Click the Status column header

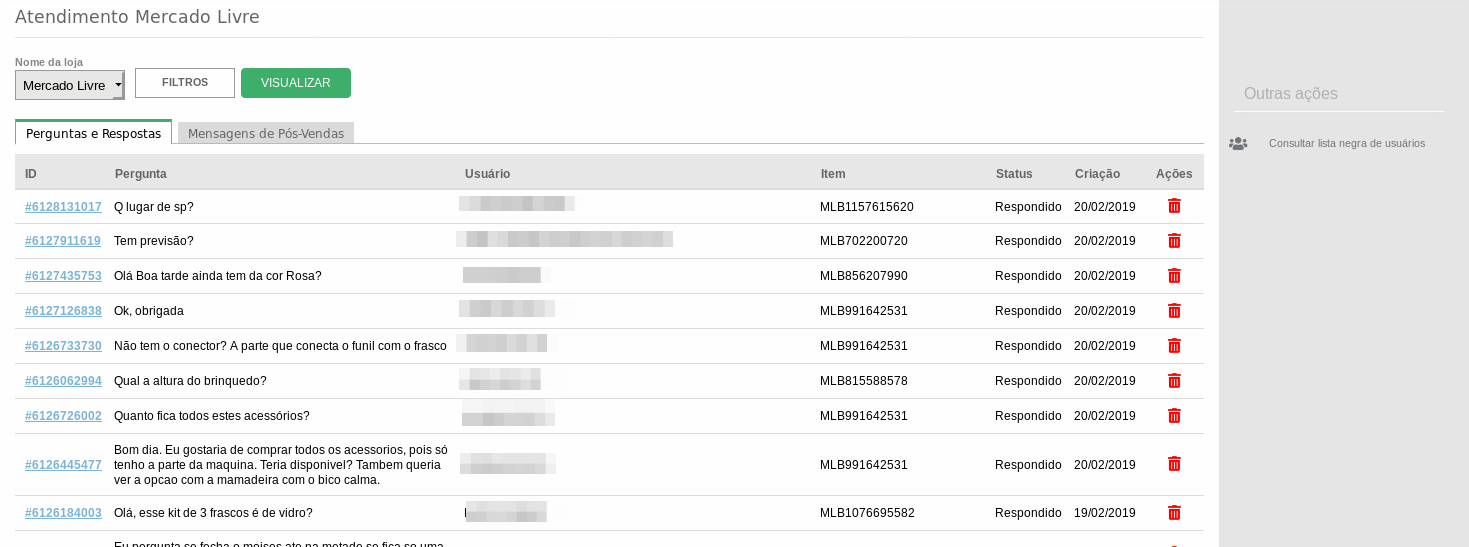tap(1014, 174)
